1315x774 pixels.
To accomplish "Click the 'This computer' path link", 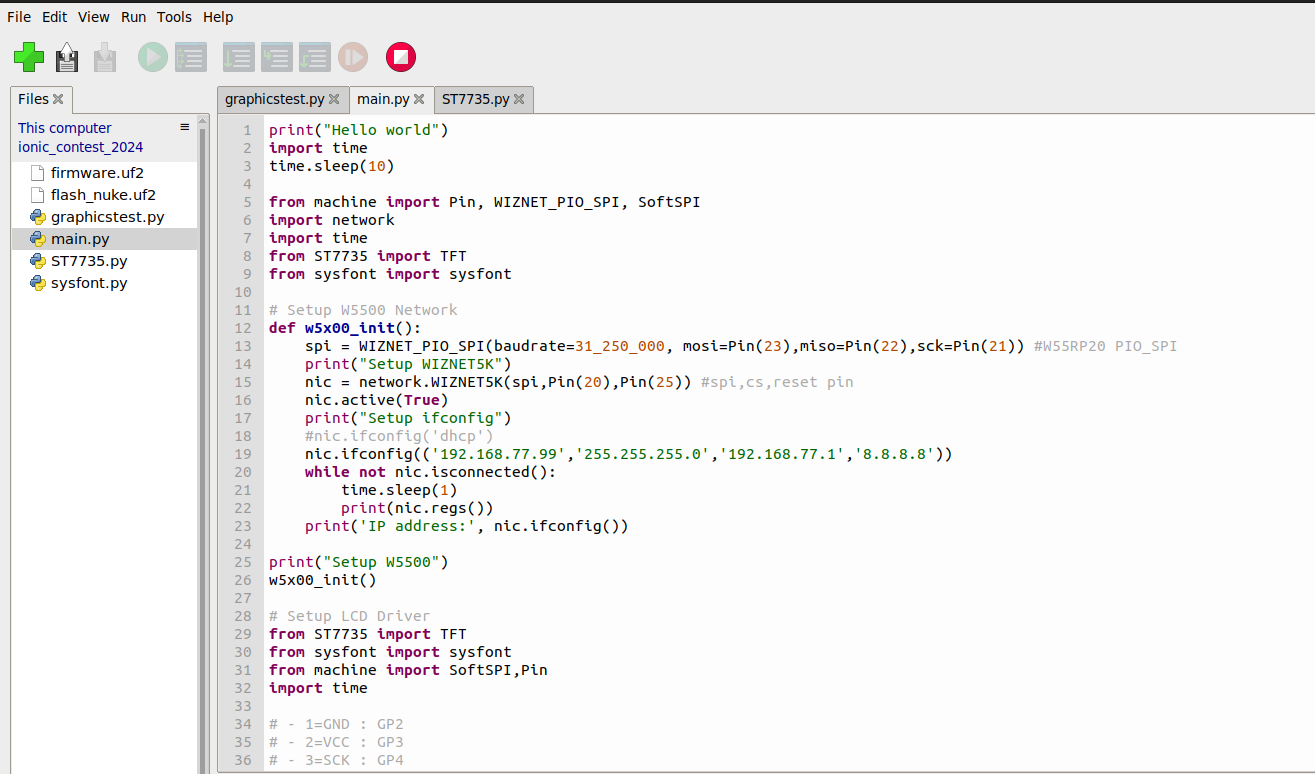I will [x=65, y=128].
